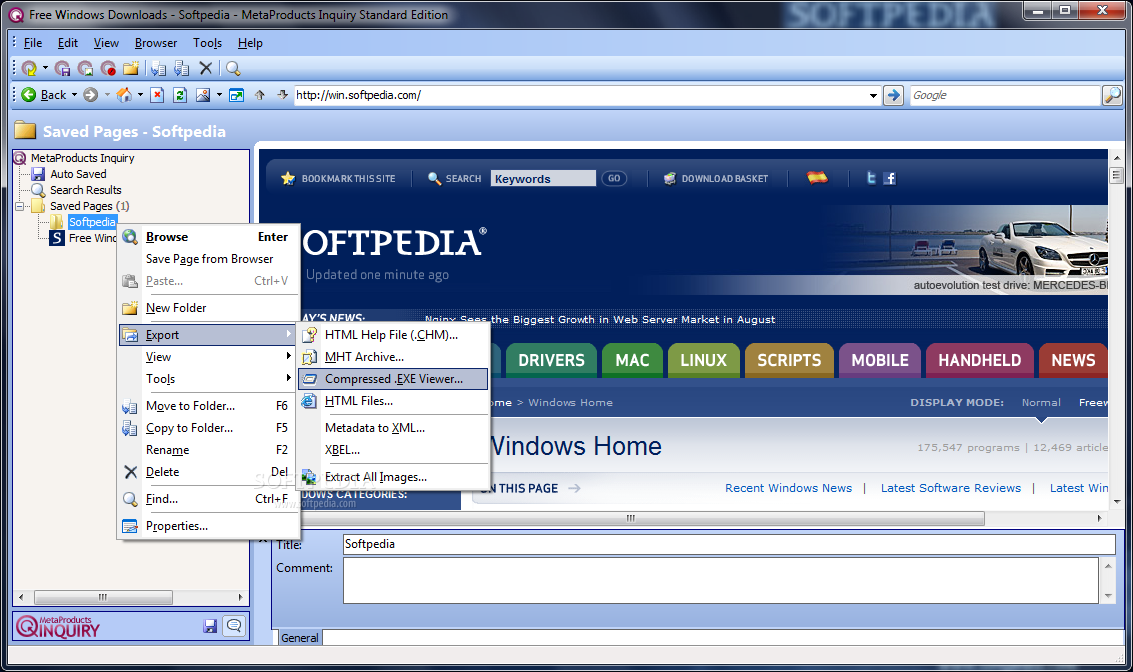Click the save-page-with-picture toolbar icon

[85, 69]
